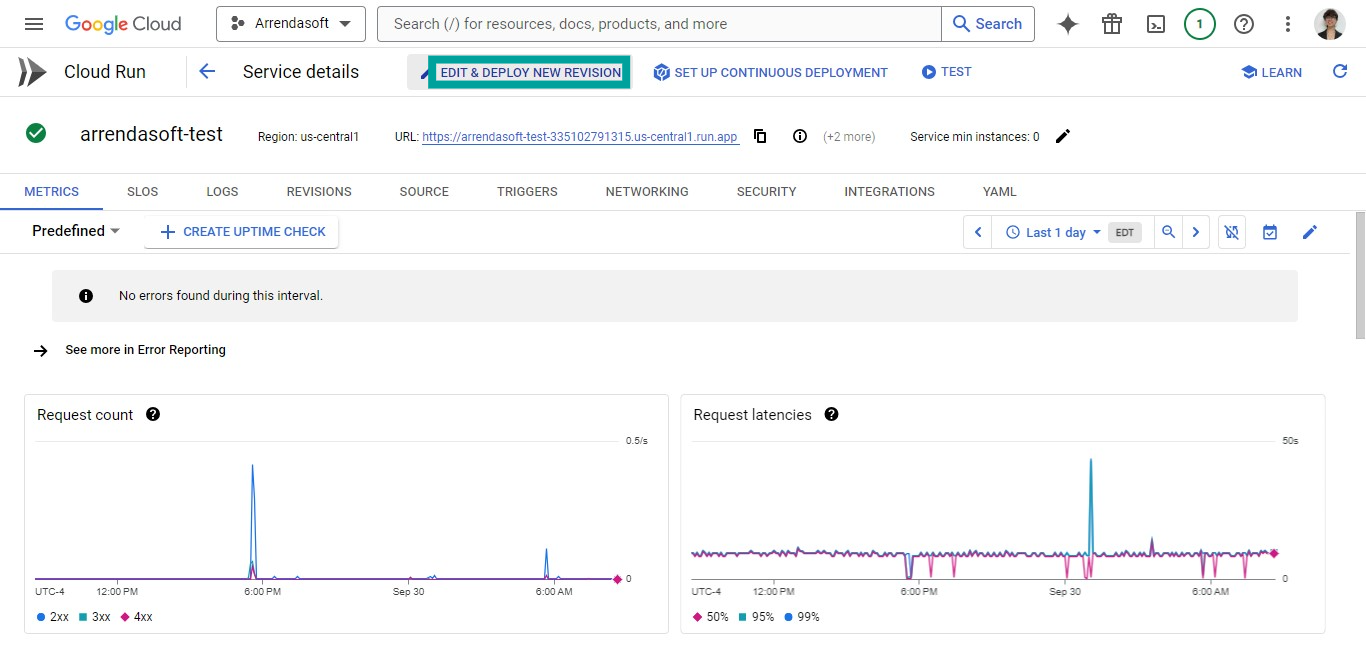The image size is (1366, 645).
Task: Switch to the SLOs tab
Action: tap(143, 191)
